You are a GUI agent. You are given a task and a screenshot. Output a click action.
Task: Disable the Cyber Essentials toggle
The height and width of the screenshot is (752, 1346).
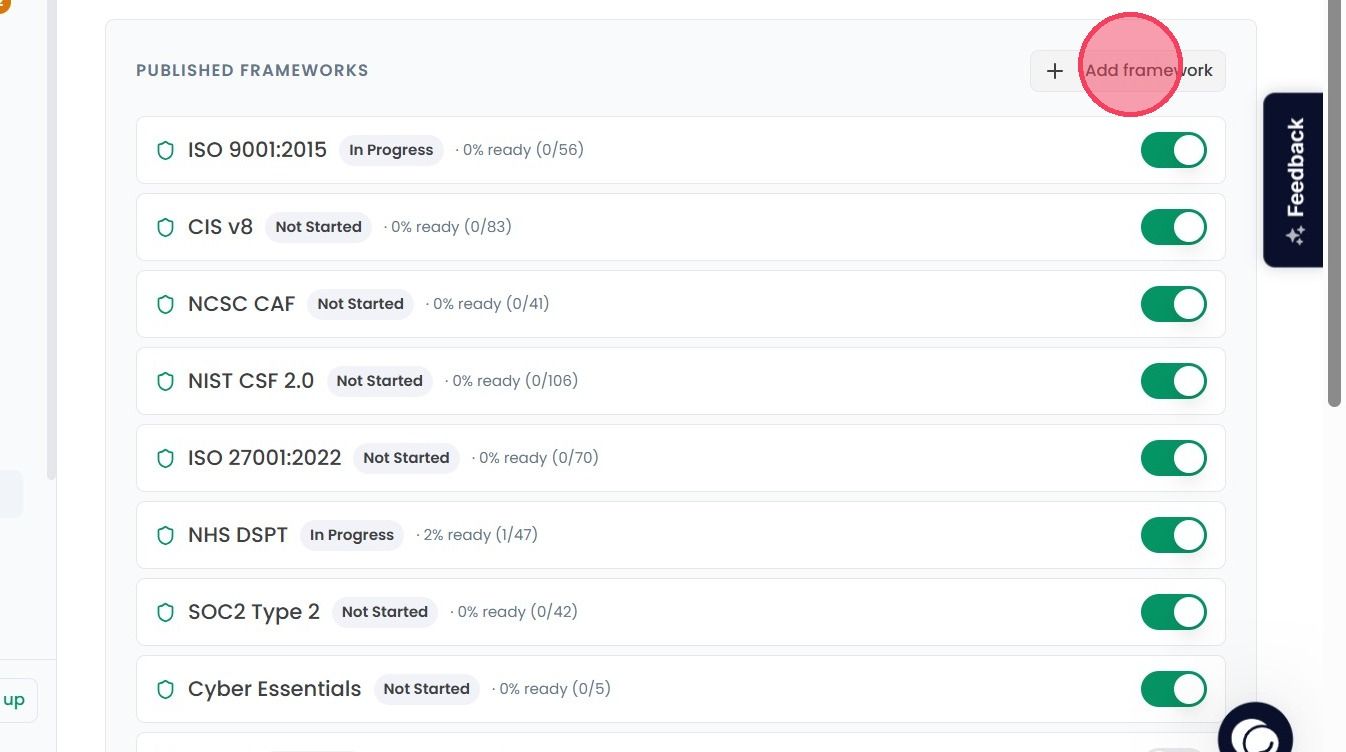1174,689
